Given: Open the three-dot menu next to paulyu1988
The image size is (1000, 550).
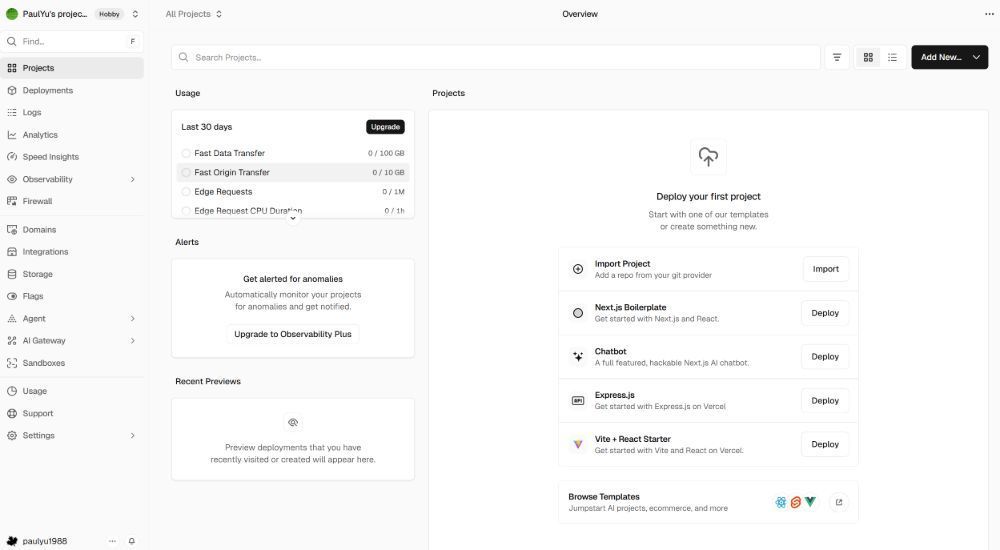Looking at the screenshot, I should coord(112,541).
